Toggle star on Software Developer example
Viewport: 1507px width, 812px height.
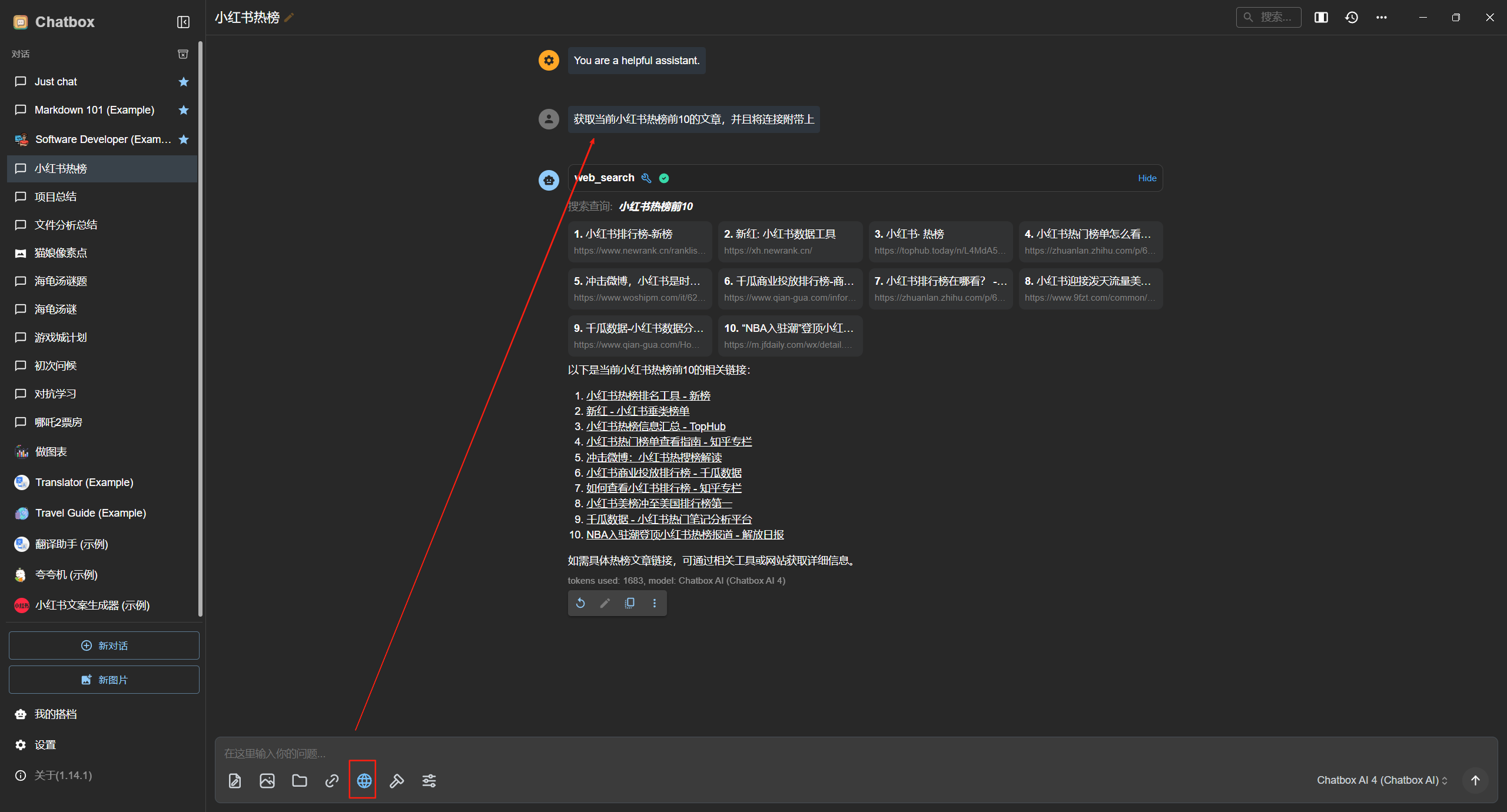tap(184, 139)
